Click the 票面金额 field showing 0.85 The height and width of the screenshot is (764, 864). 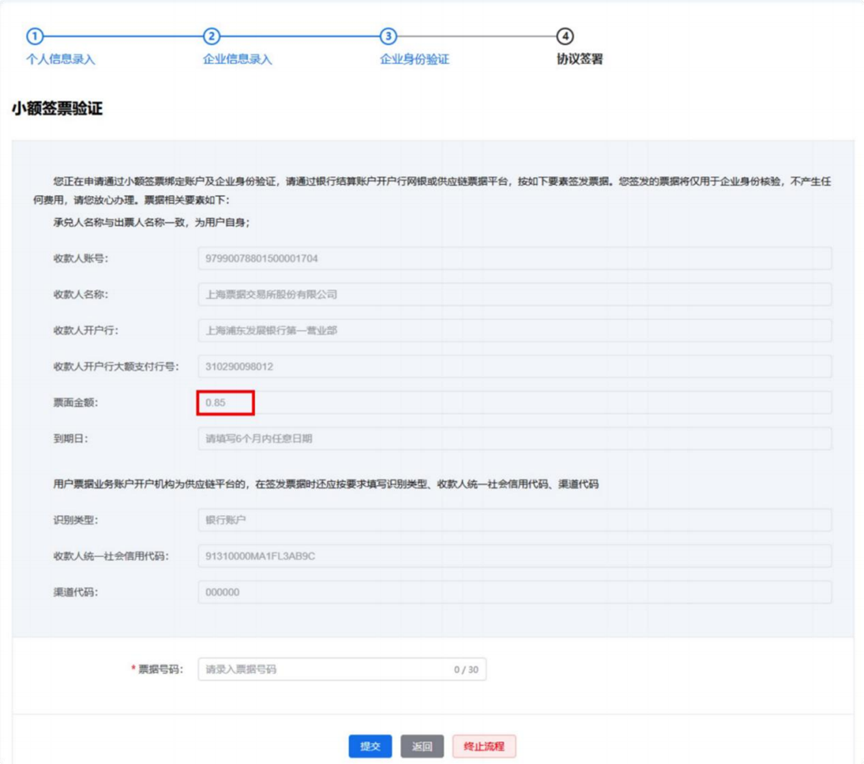(514, 402)
